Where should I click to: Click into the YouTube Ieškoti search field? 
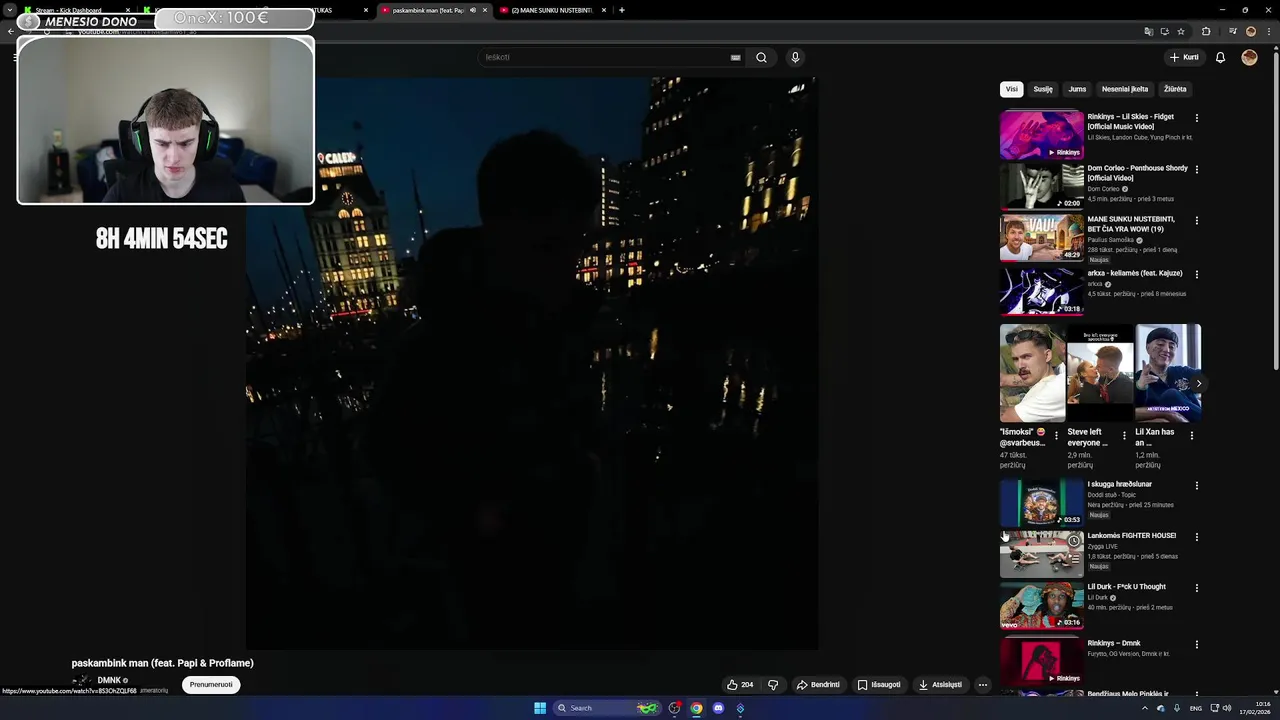605,57
